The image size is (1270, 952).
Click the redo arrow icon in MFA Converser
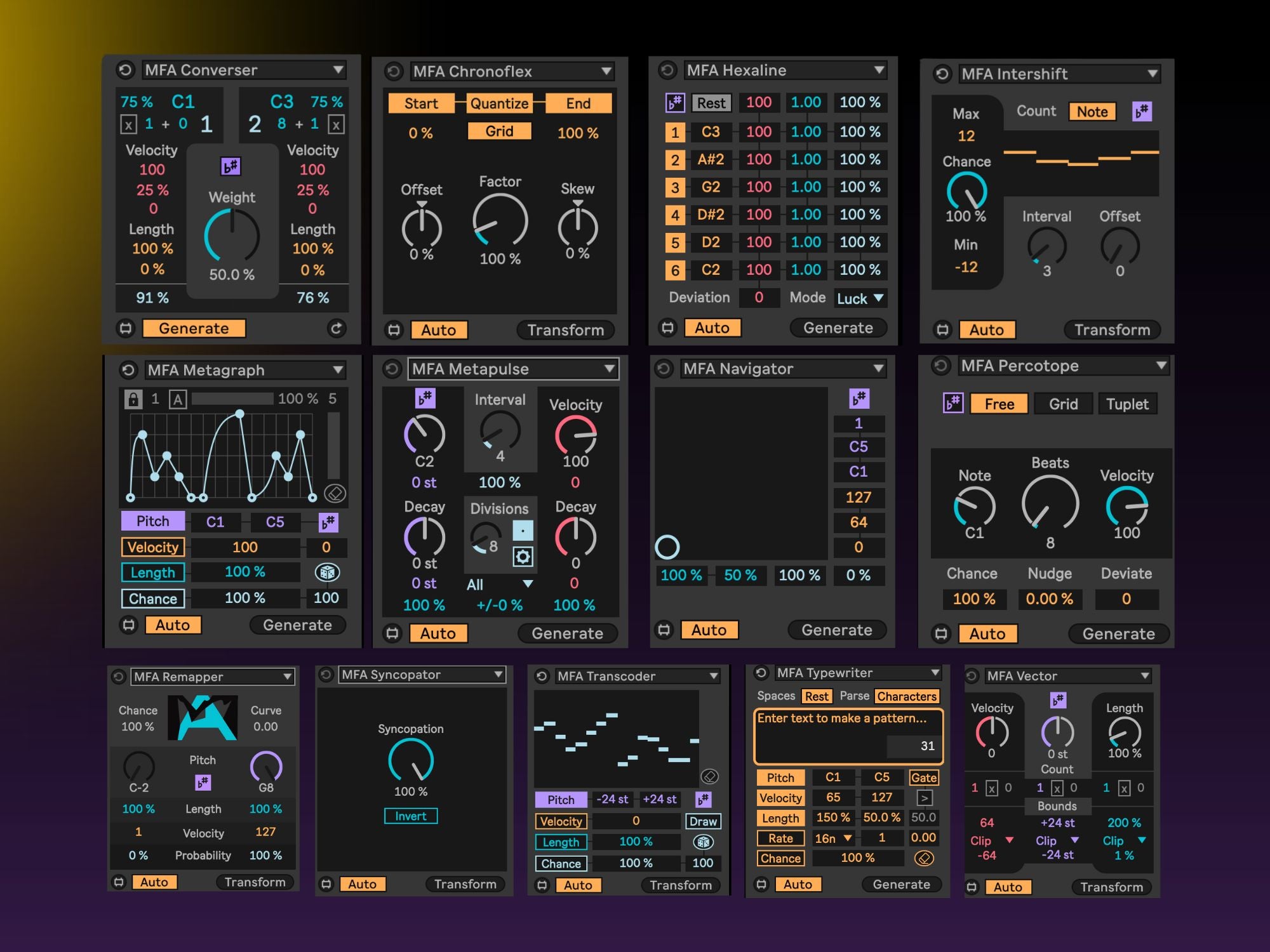coord(337,328)
